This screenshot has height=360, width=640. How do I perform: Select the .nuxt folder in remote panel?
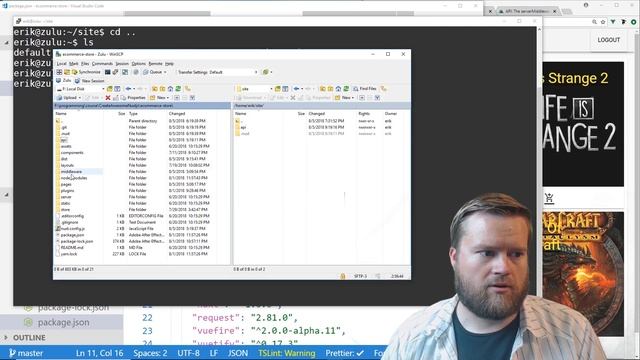tap(245, 133)
